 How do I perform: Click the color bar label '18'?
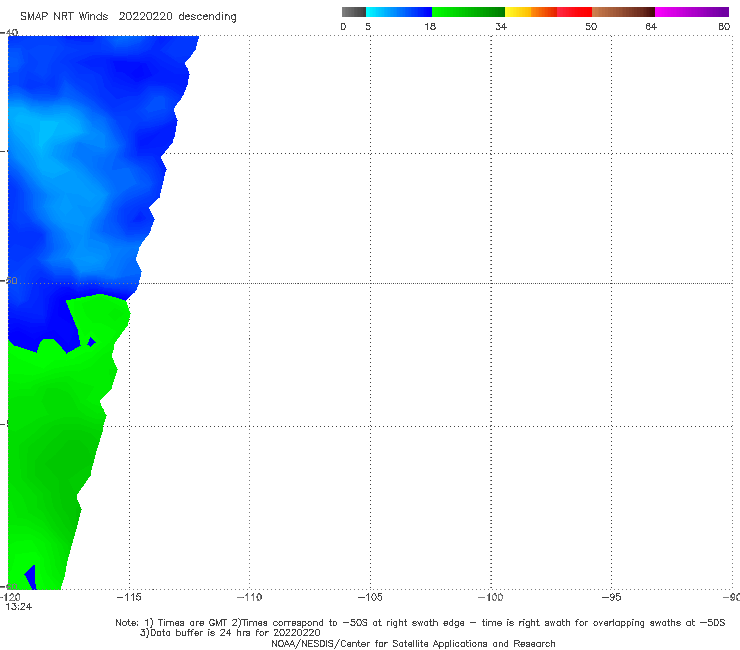coord(430,26)
